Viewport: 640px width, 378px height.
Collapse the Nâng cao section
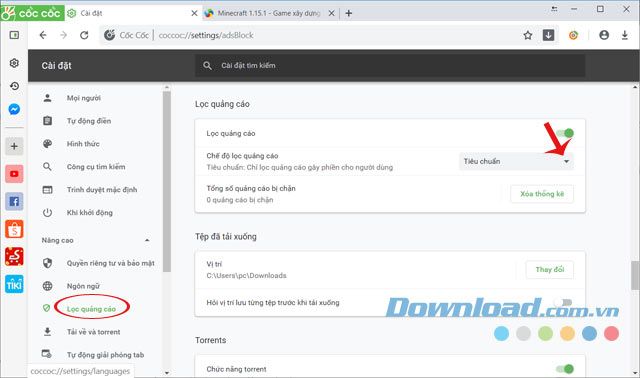[147, 240]
